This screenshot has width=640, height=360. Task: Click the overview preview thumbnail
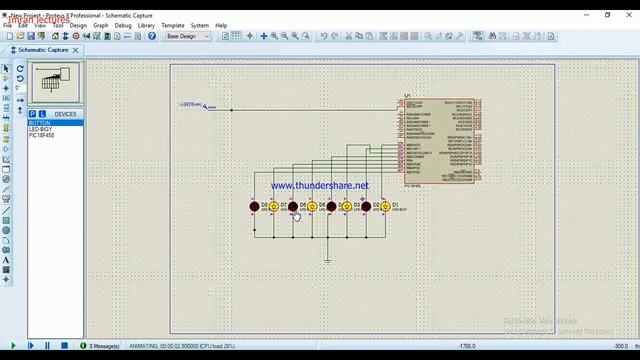(56, 82)
